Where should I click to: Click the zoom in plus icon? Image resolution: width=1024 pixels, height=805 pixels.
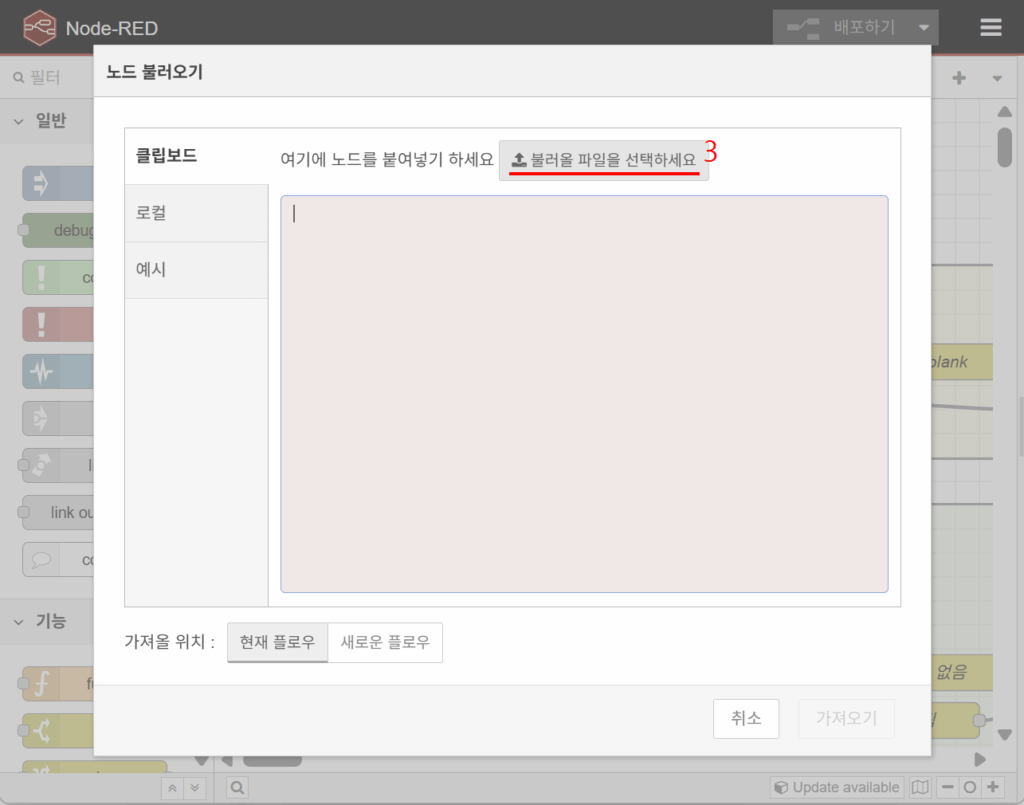tap(993, 788)
